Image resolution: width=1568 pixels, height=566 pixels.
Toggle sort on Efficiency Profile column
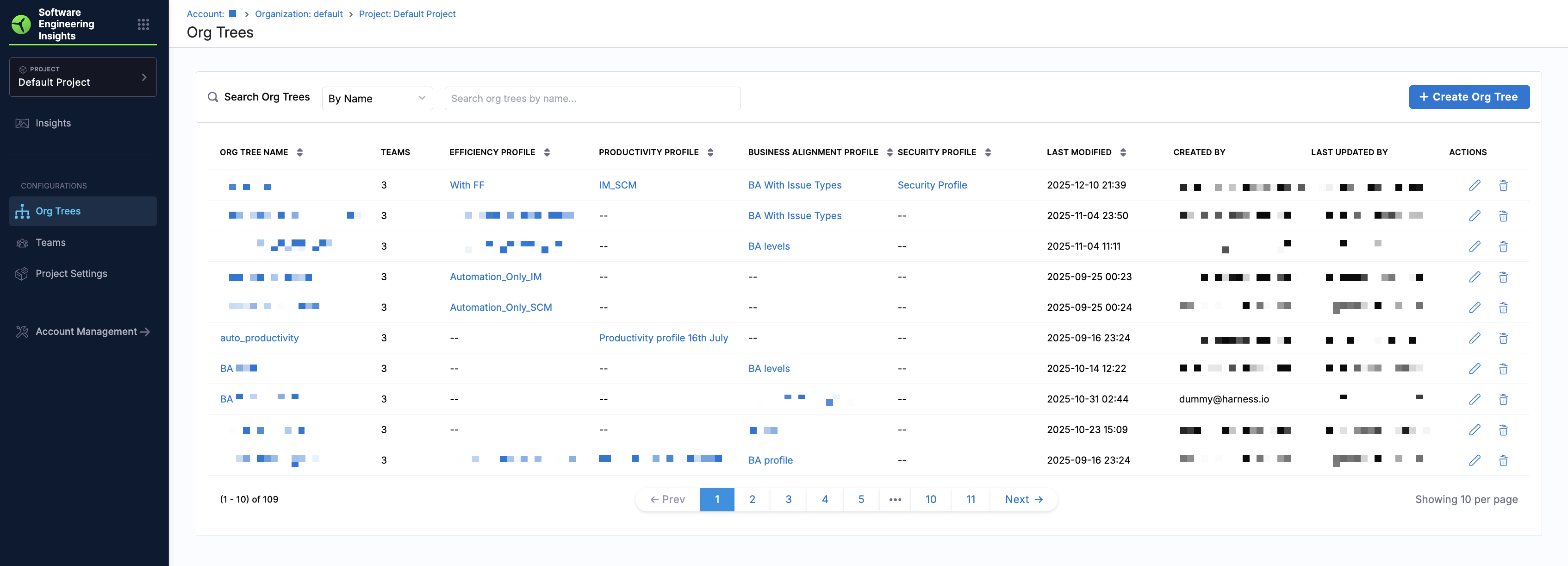[547, 152]
